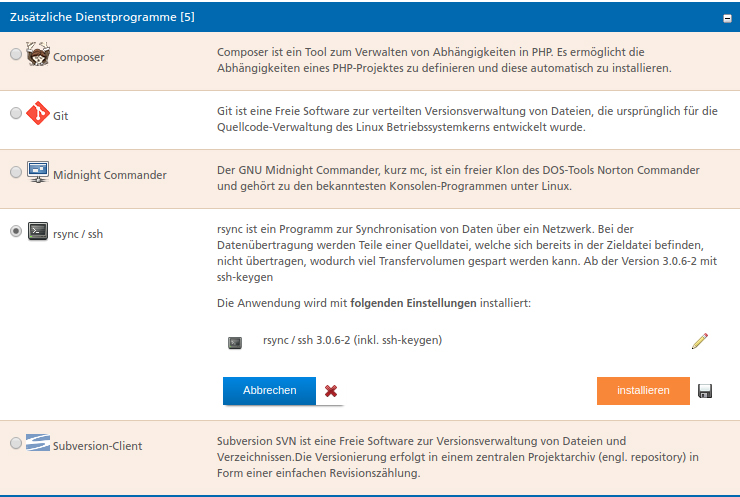Select the Git radio button
This screenshot has width=740, height=497.
click(x=16, y=113)
